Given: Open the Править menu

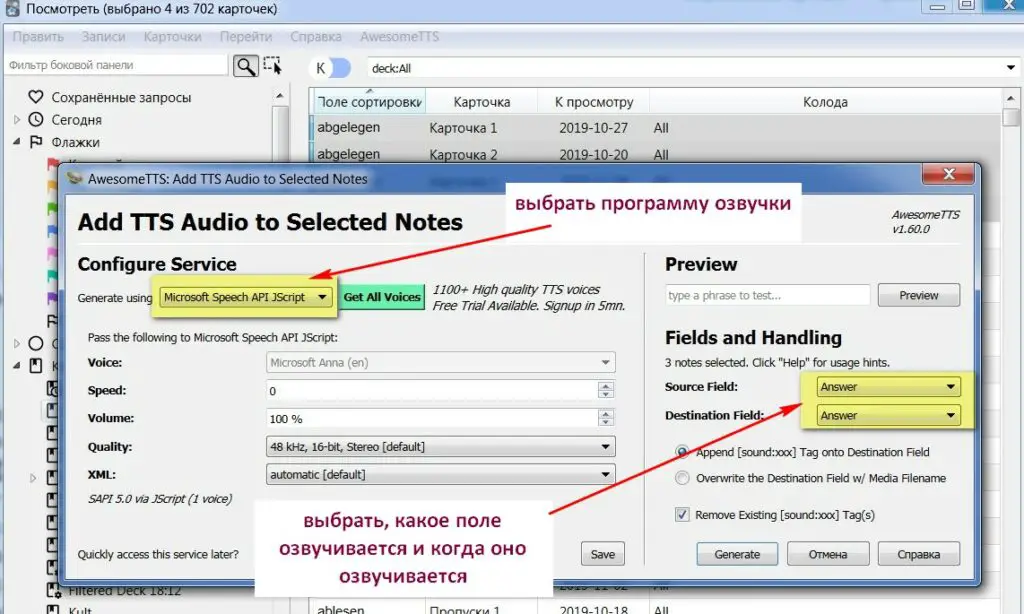Looking at the screenshot, I should (38, 37).
